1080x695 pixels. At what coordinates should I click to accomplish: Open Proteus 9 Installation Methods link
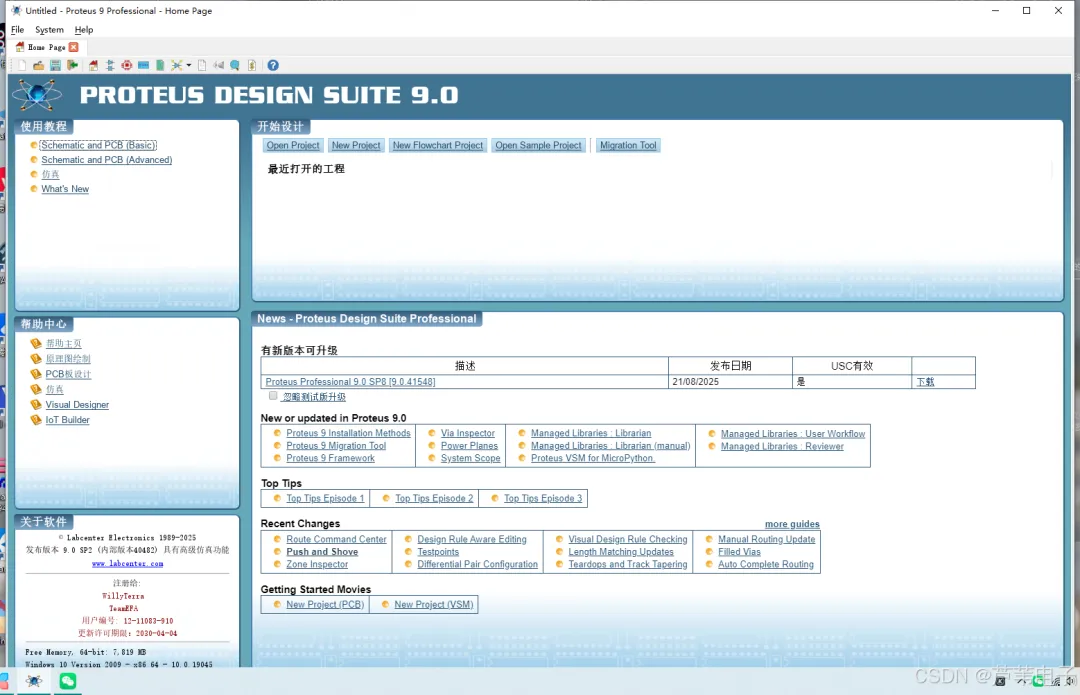pos(348,433)
